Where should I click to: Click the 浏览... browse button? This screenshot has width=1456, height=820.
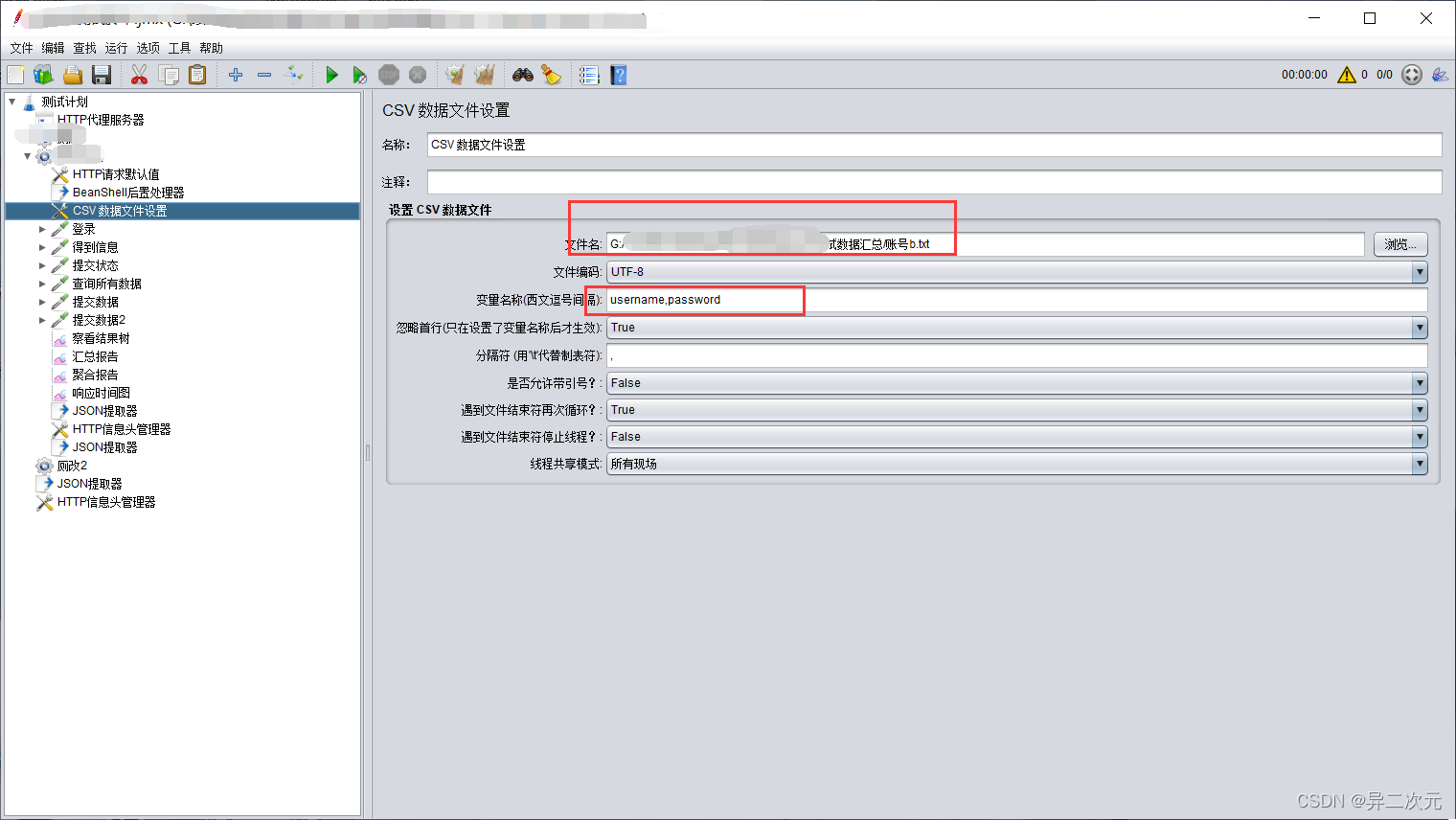(x=1400, y=244)
